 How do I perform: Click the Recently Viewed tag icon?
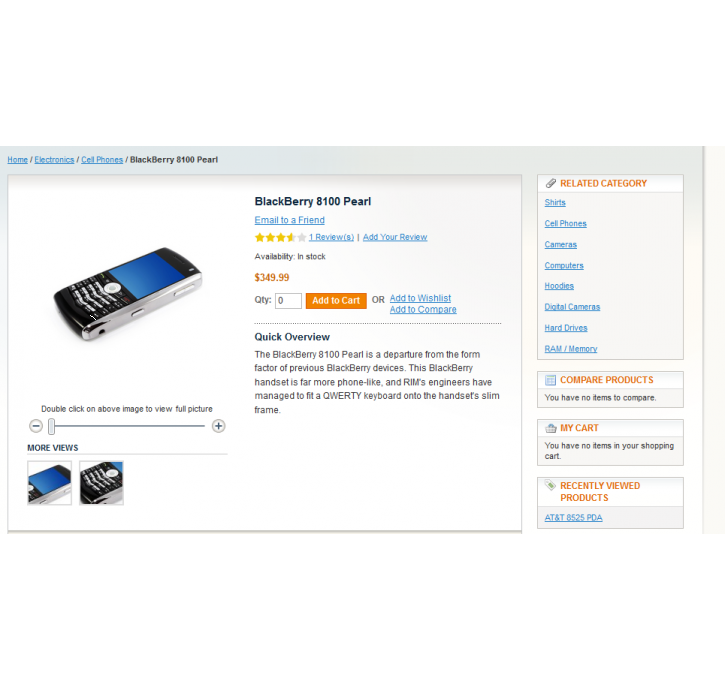(x=550, y=485)
